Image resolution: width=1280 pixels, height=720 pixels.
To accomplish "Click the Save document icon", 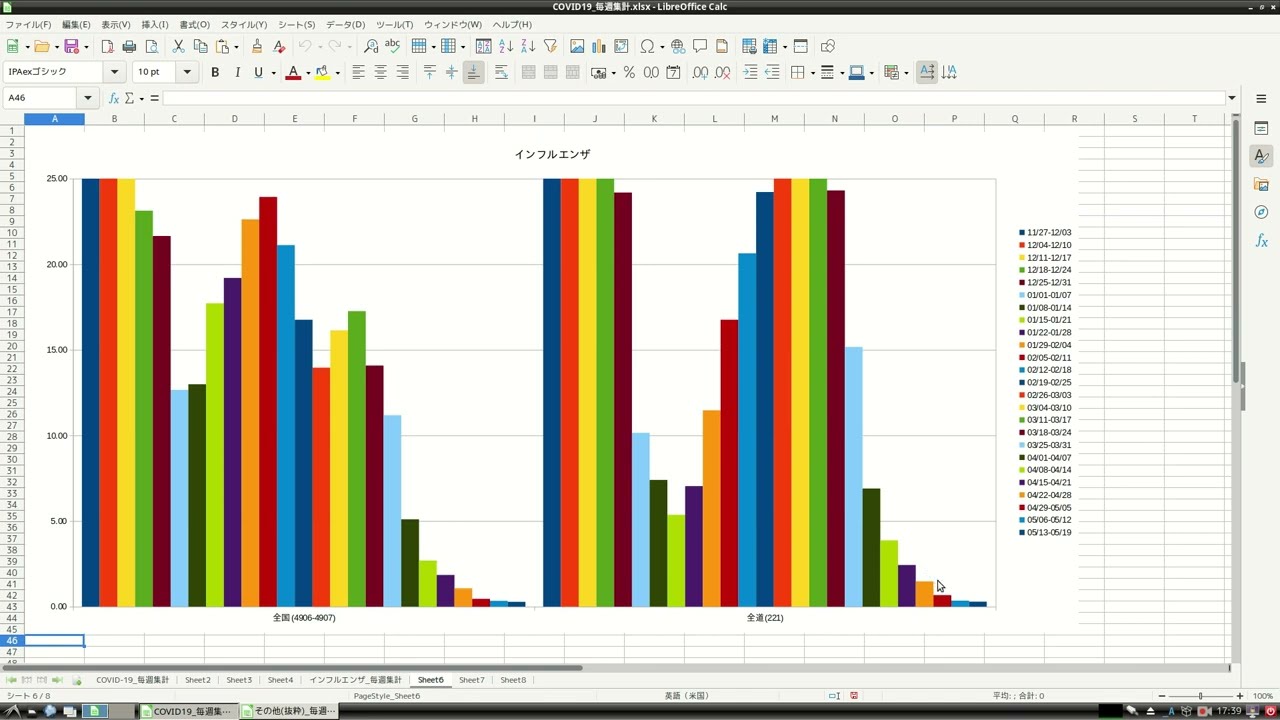I will click(x=70, y=46).
